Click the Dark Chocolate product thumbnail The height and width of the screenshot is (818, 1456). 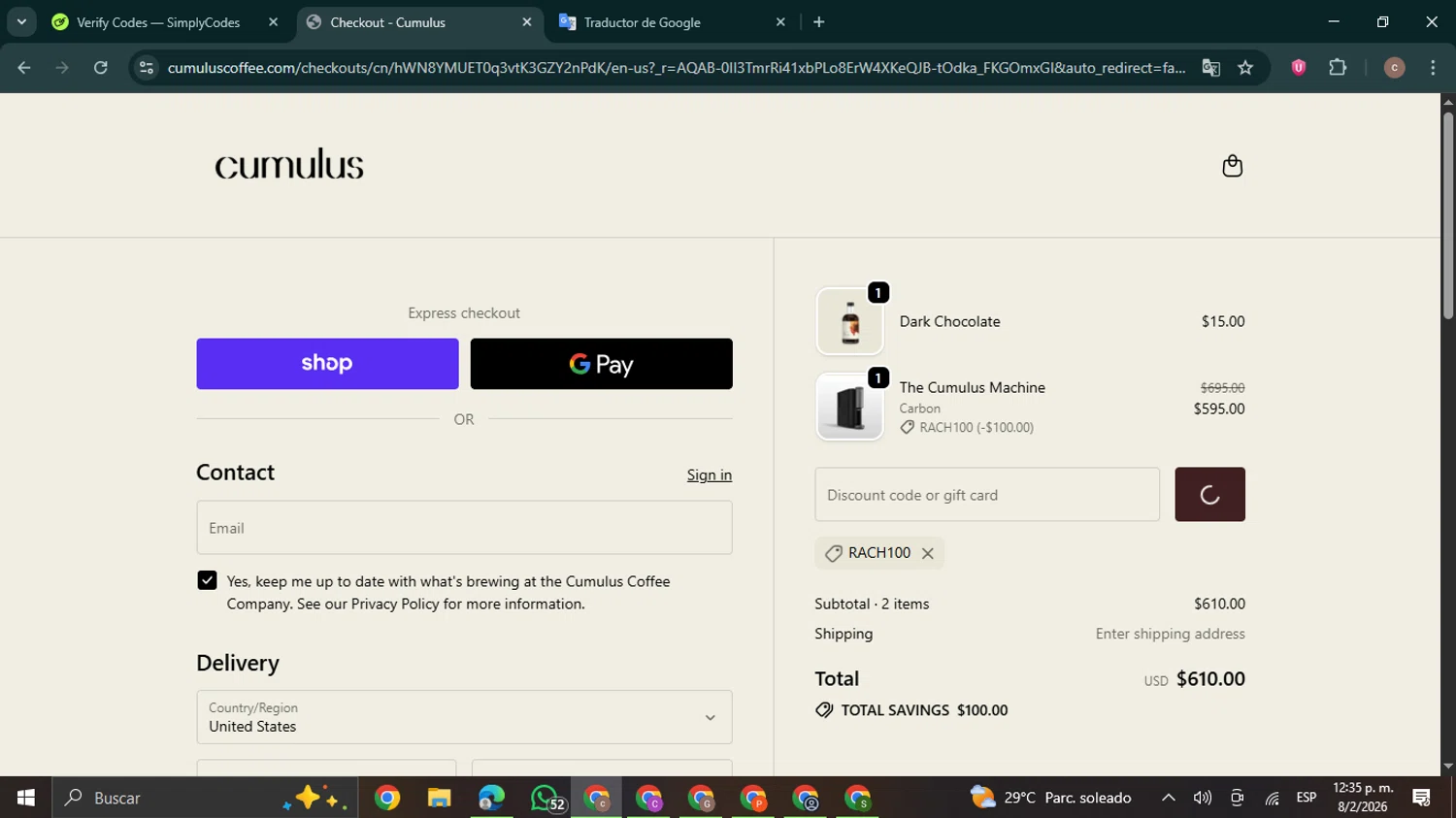click(849, 322)
